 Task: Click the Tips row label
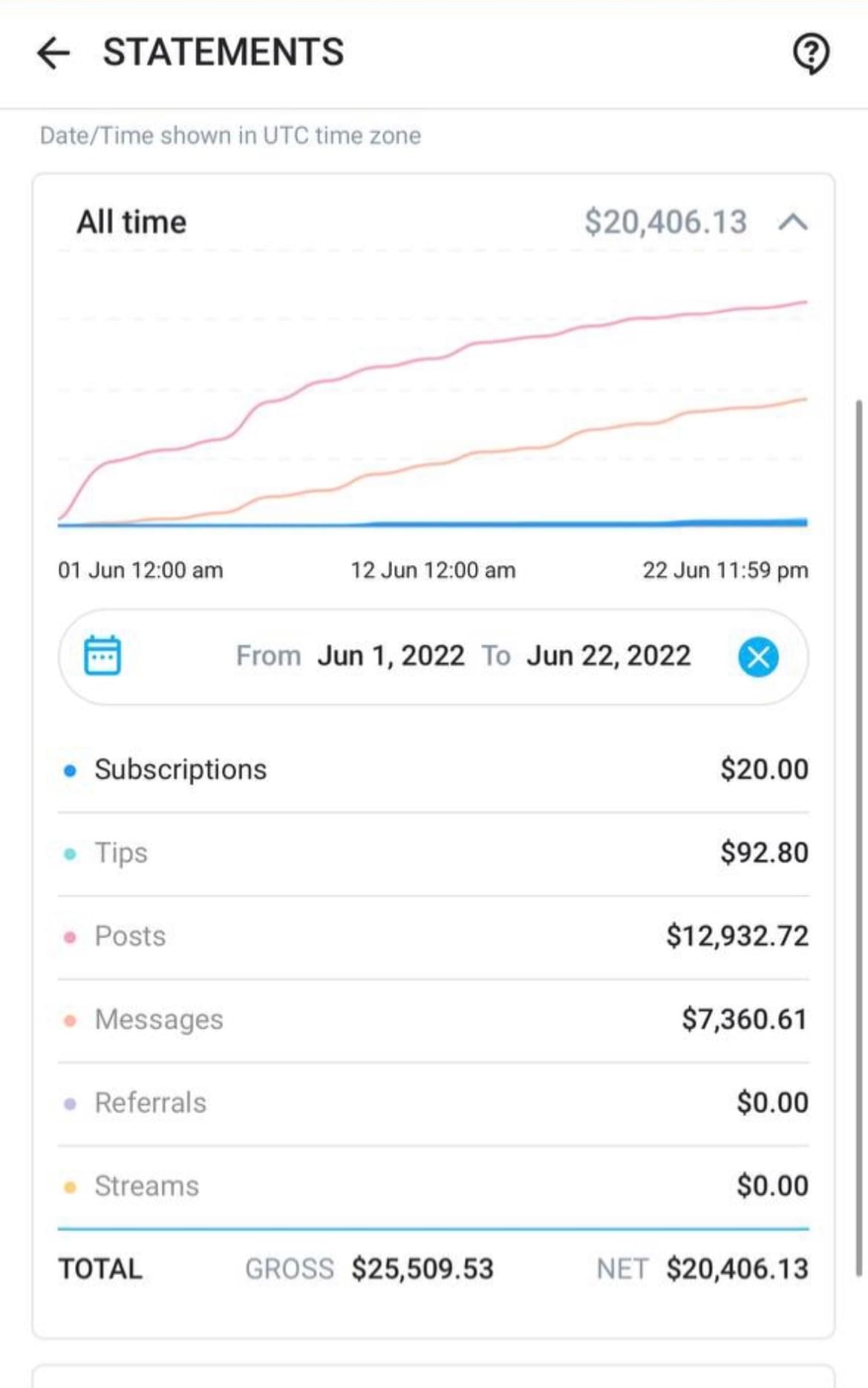[121, 853]
